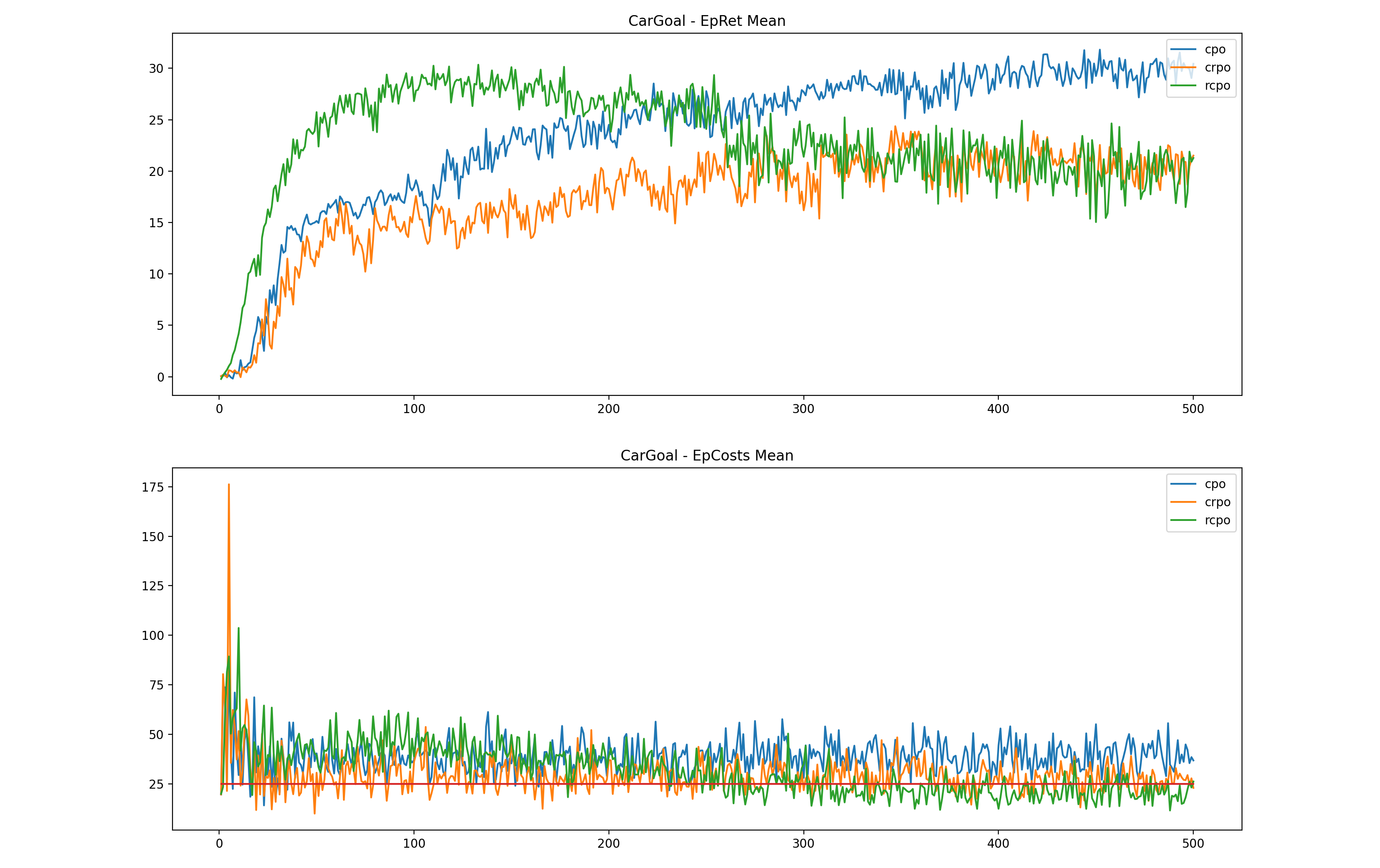
Task: Click the green rcpo line swatch in the EpCosts legend
Action: click(x=1183, y=520)
